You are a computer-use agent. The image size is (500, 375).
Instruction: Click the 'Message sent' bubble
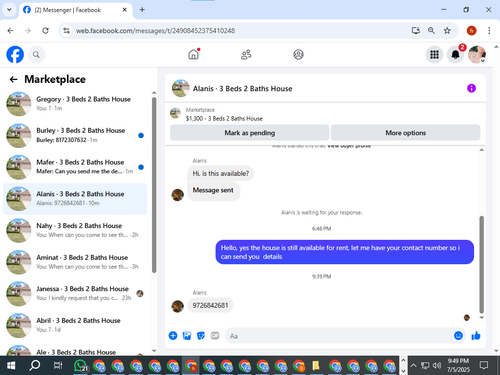pyautogui.click(x=213, y=190)
